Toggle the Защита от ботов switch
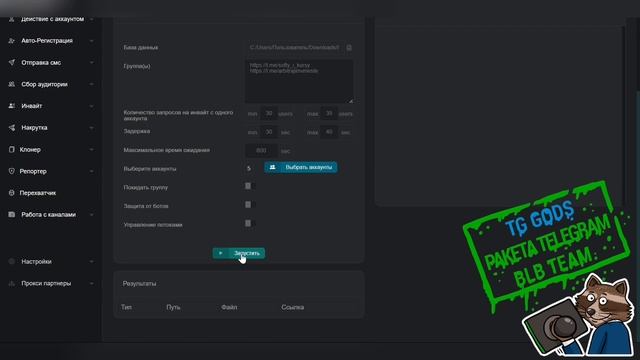 (x=250, y=204)
